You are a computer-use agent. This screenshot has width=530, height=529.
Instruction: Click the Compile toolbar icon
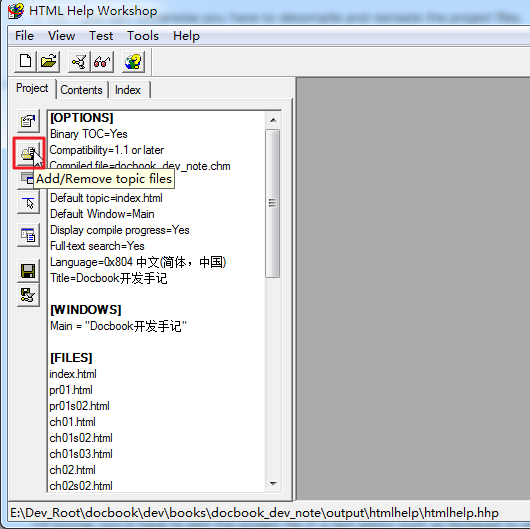point(79,62)
